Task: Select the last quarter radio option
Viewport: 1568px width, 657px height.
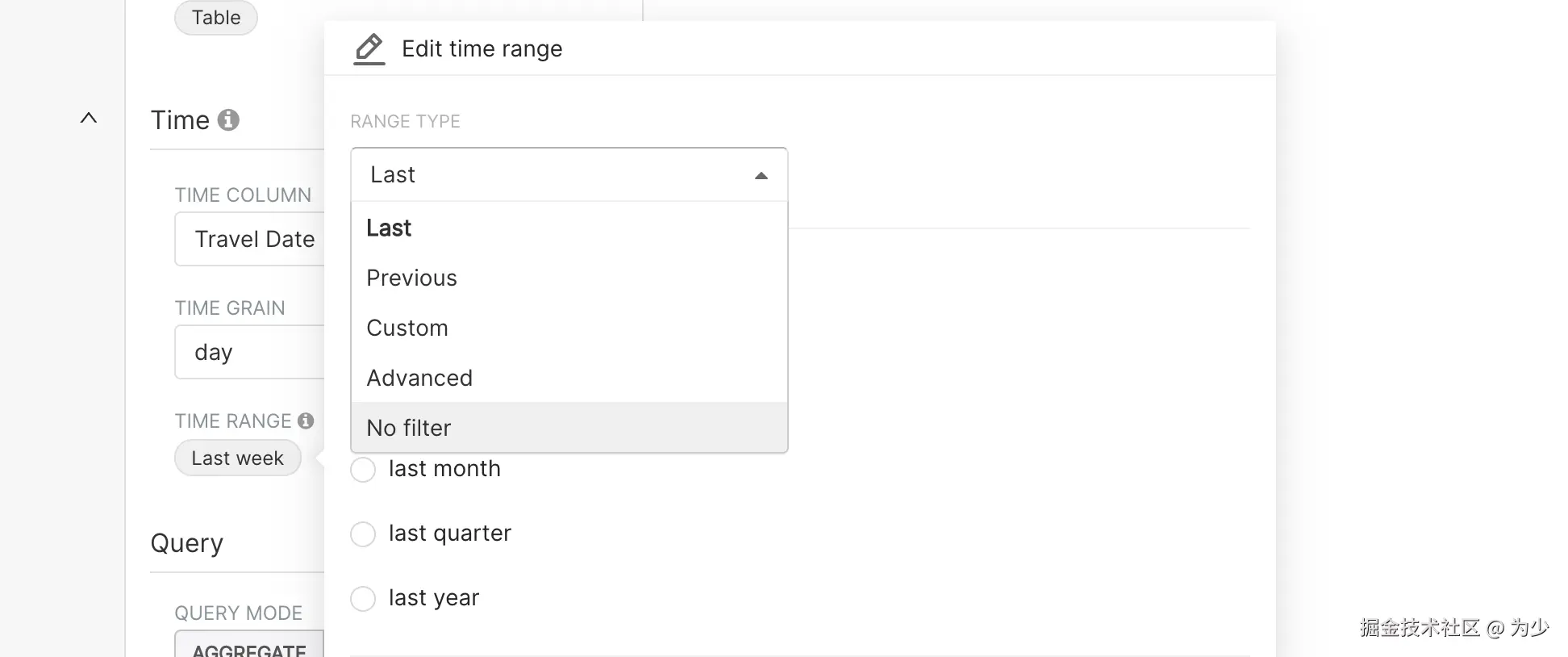Action: [x=363, y=534]
